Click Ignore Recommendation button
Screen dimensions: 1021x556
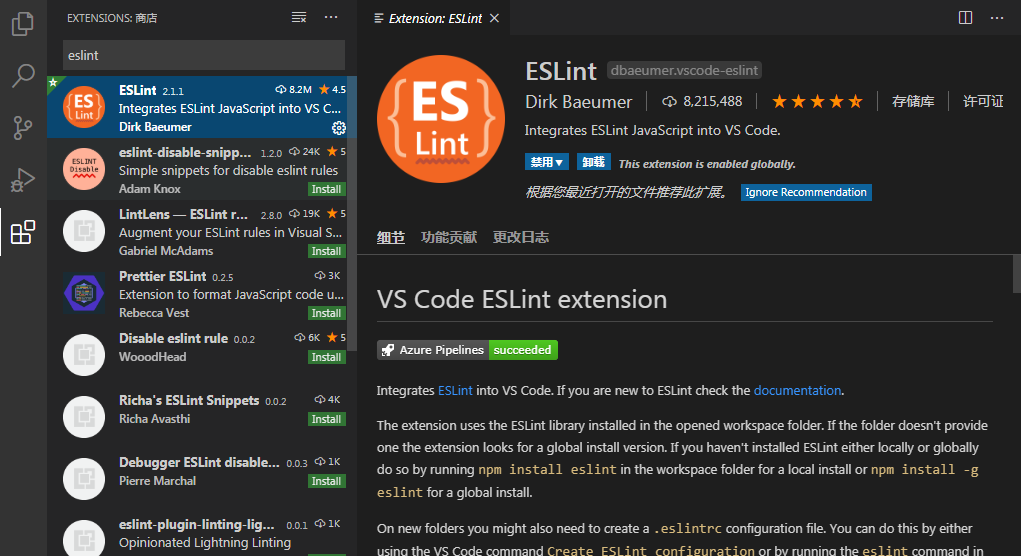(806, 192)
